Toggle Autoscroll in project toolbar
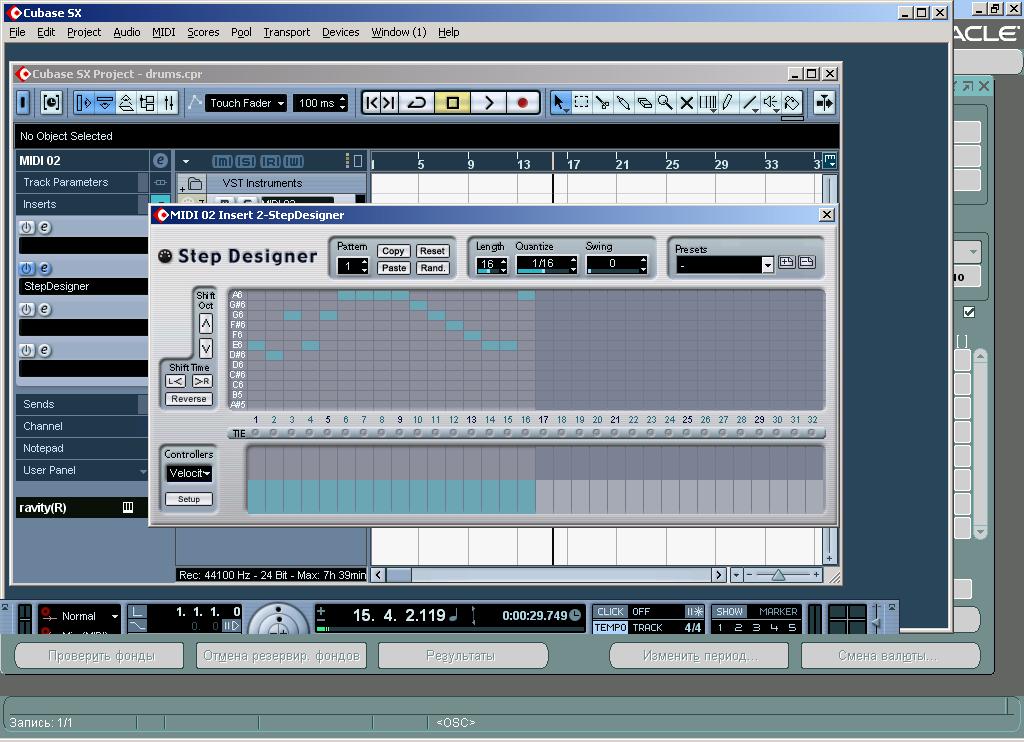 coord(824,103)
